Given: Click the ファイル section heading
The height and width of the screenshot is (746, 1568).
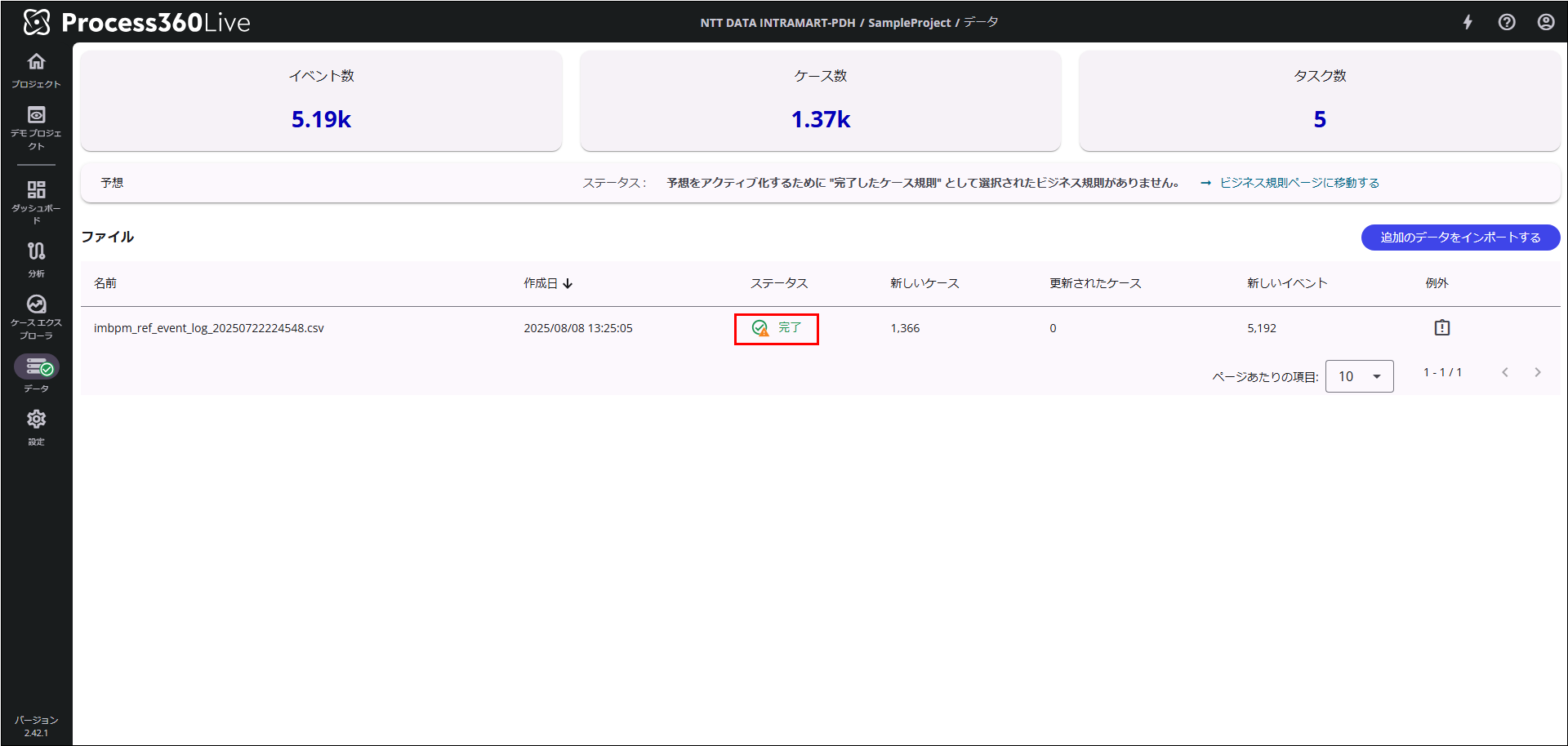Looking at the screenshot, I should click(107, 237).
